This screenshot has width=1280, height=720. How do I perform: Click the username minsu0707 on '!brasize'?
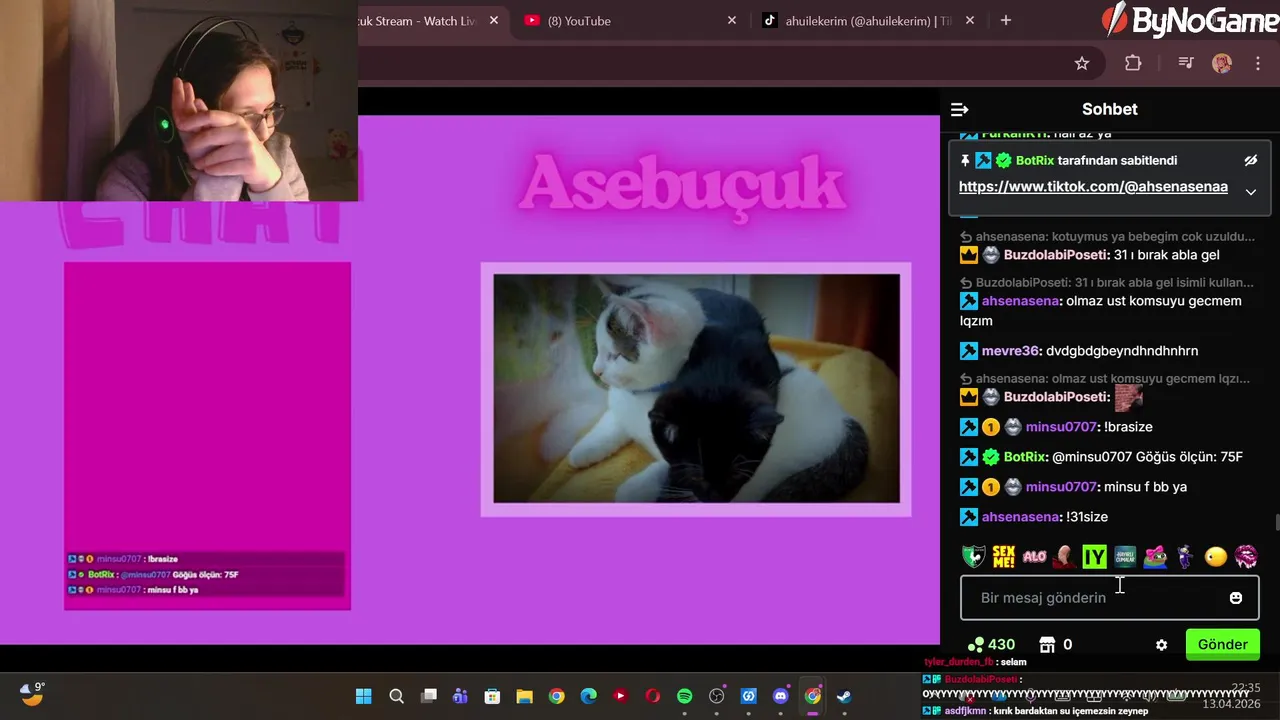[x=1061, y=427]
